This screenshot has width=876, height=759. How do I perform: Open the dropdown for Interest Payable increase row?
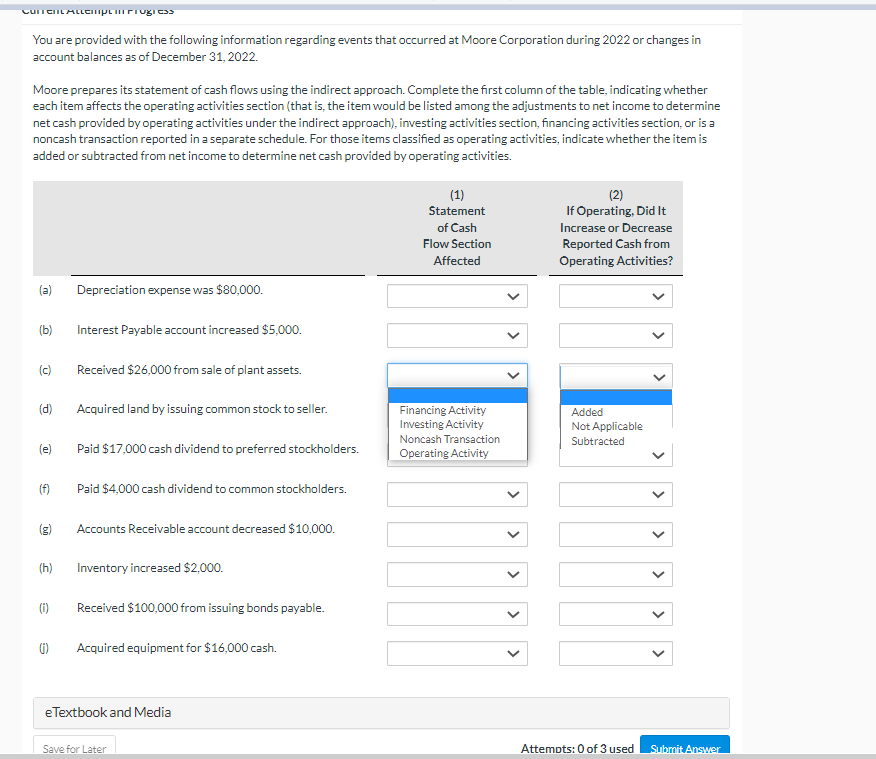(x=456, y=335)
